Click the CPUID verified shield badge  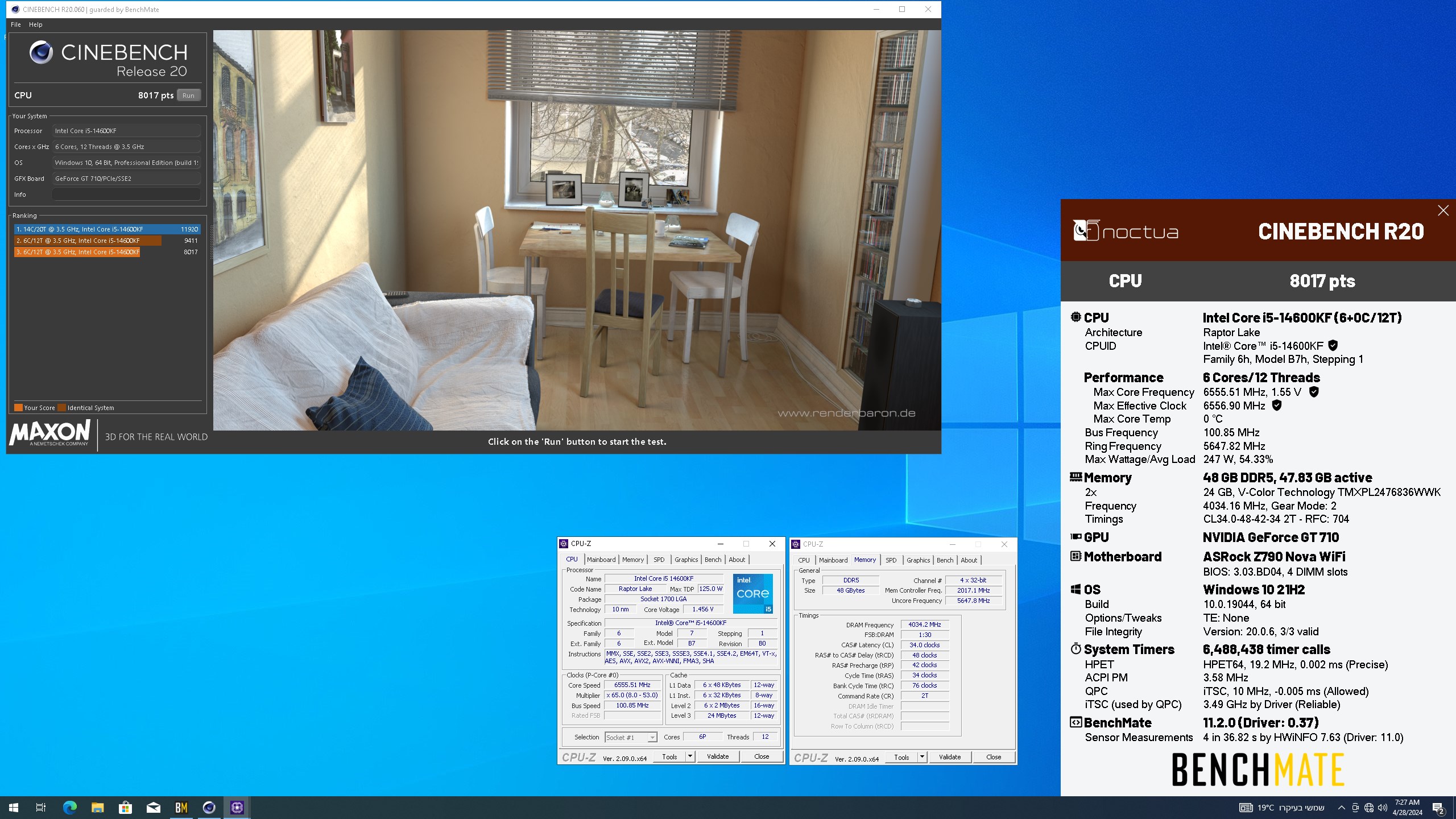pyautogui.click(x=1333, y=345)
